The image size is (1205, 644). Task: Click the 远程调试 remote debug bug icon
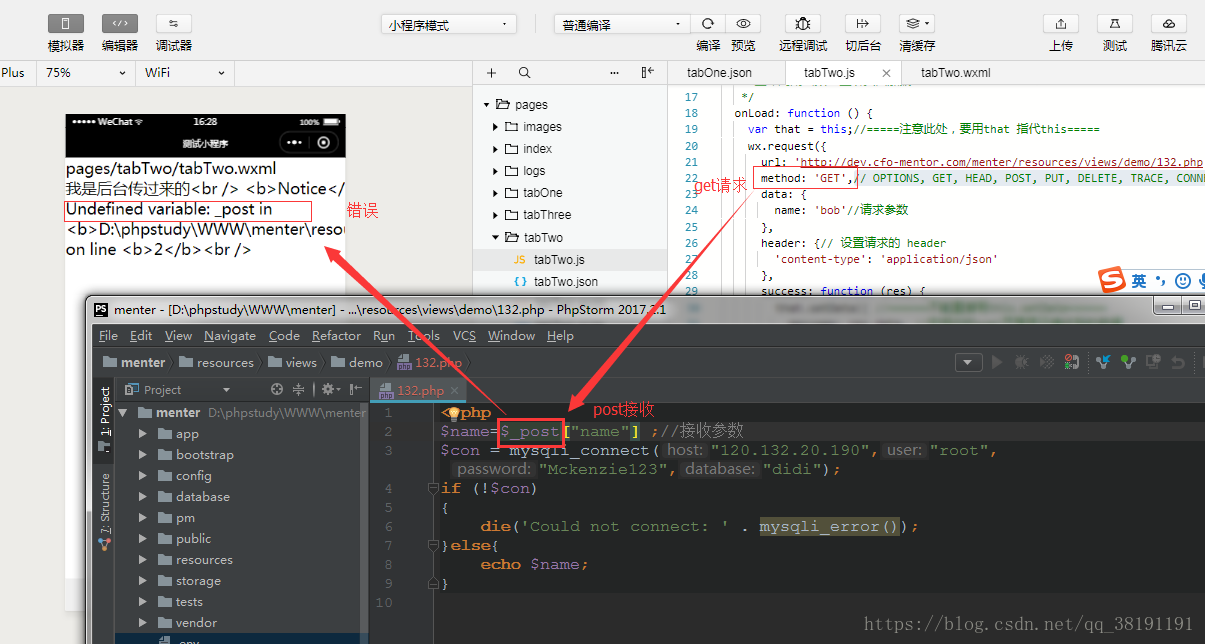[803, 24]
